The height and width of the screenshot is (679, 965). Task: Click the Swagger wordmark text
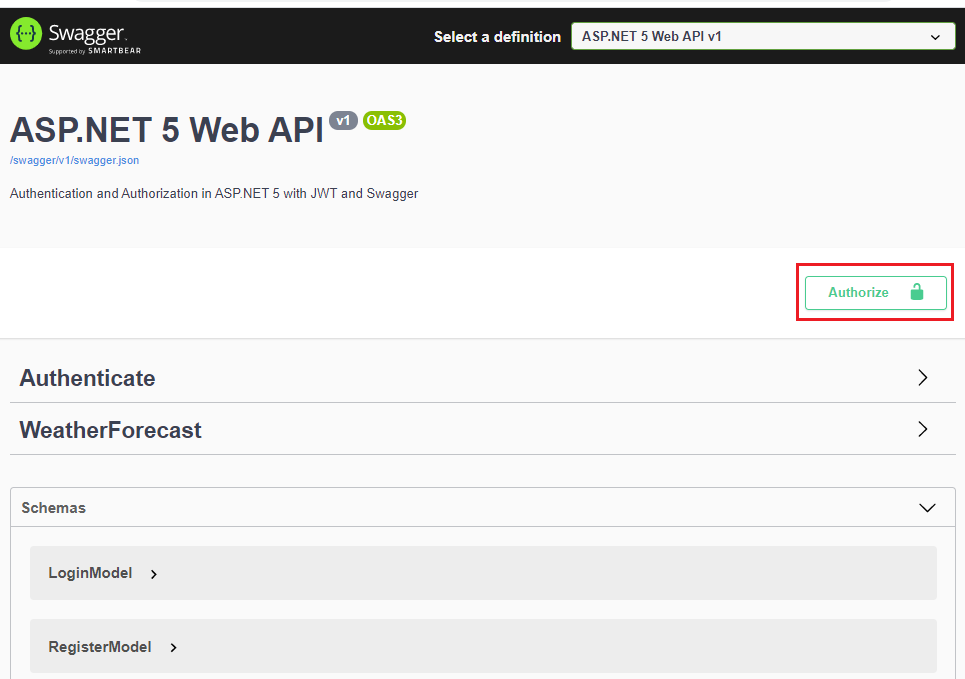[x=88, y=32]
